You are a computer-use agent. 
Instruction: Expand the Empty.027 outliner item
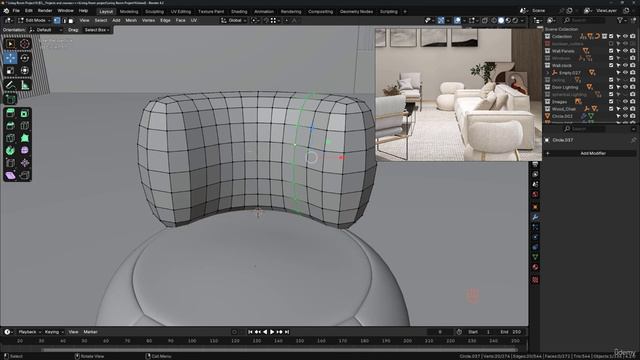548,73
